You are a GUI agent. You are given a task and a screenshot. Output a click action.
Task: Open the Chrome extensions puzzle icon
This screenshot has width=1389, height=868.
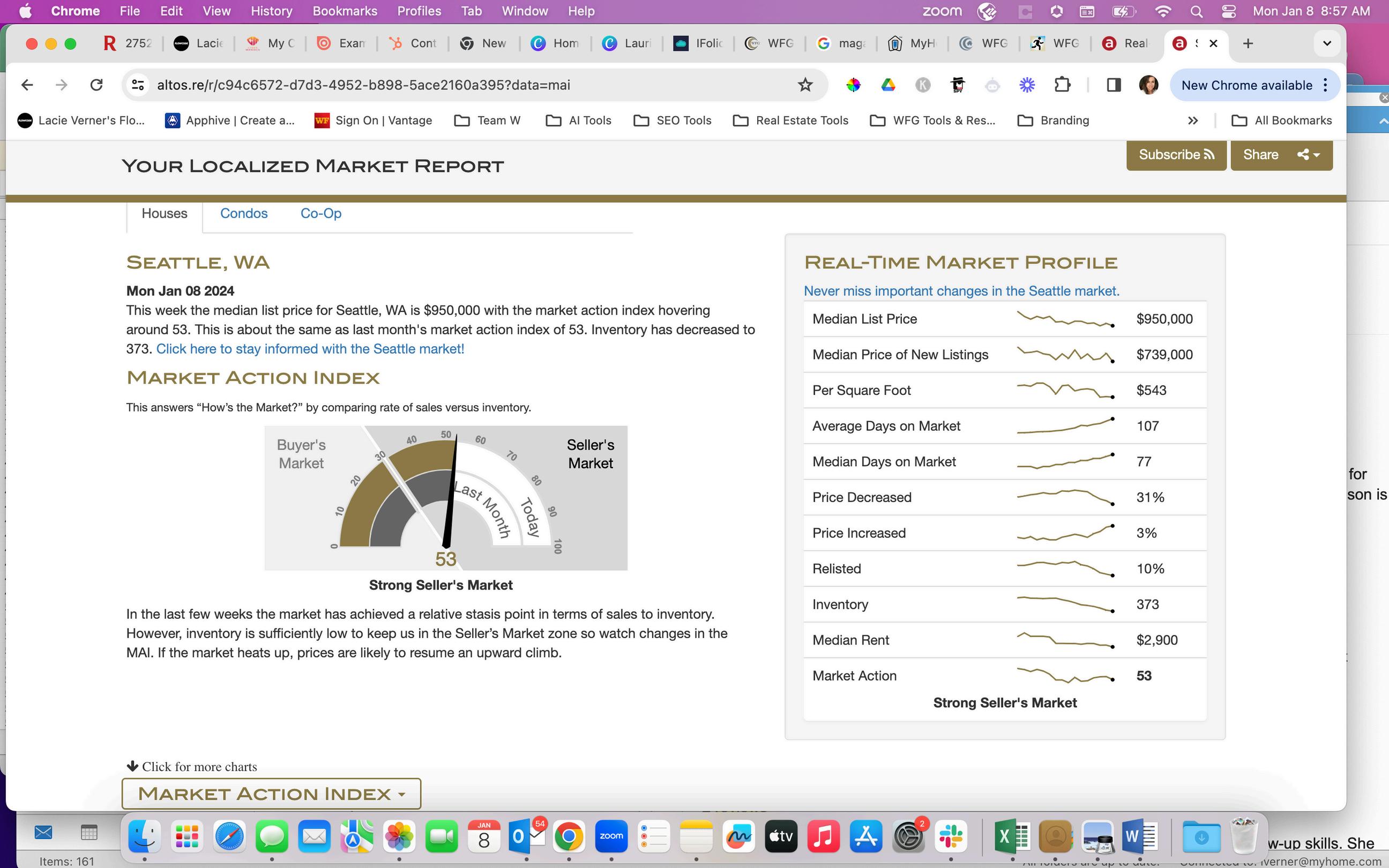coord(1062,85)
